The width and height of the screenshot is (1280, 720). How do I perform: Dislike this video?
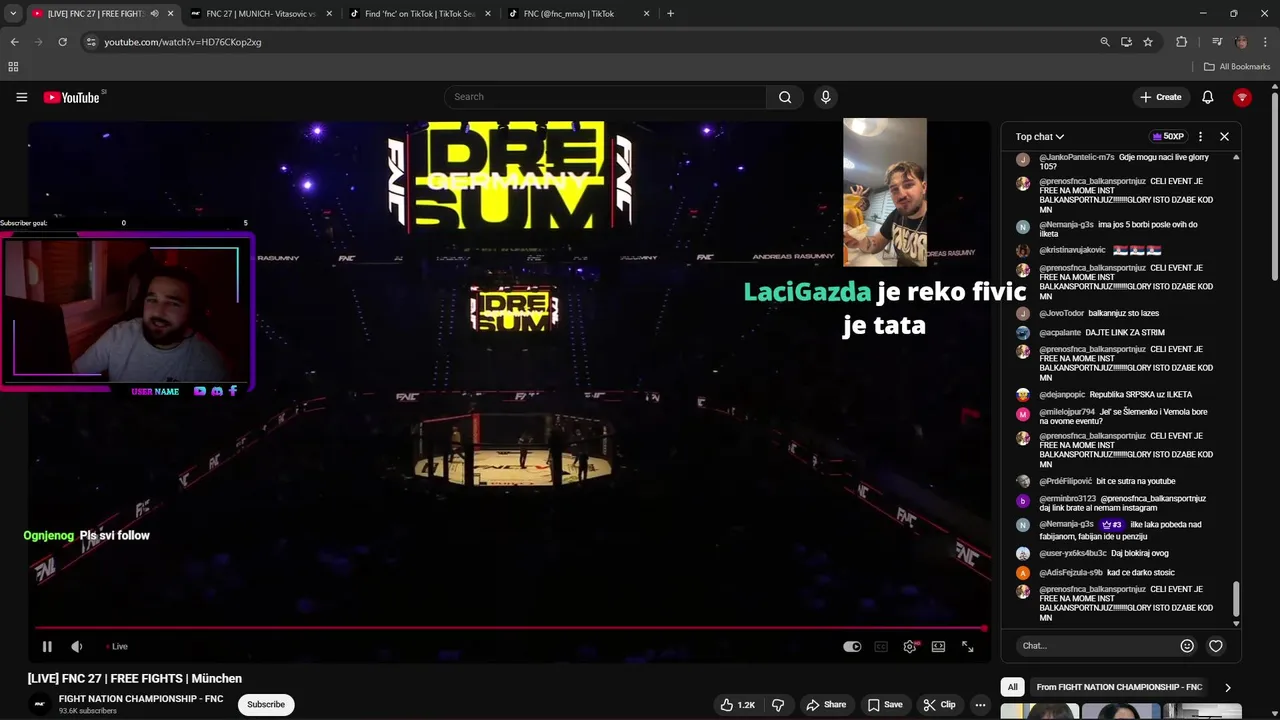pyautogui.click(x=778, y=704)
